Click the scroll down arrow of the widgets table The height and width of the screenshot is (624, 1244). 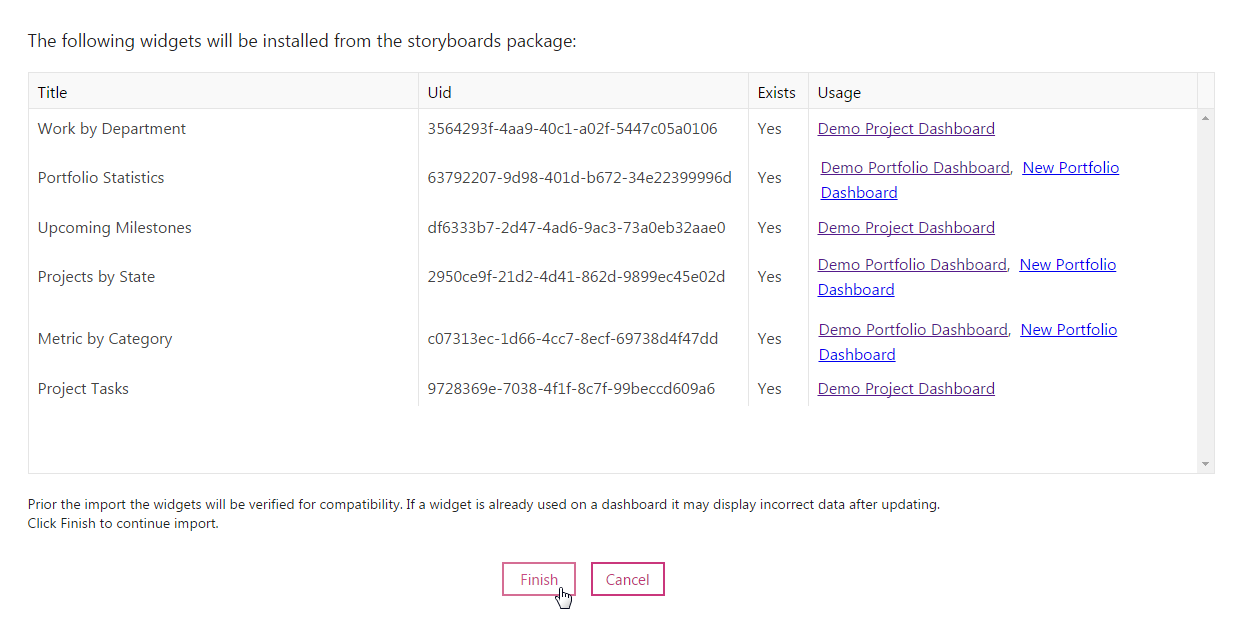1205,464
